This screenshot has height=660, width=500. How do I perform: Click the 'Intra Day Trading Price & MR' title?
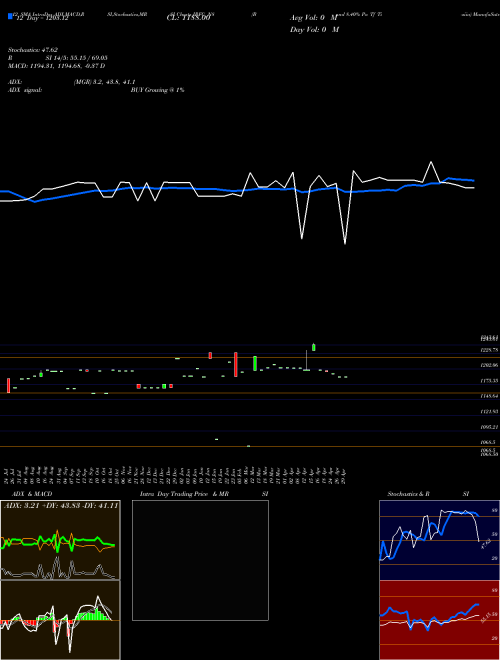click(184, 494)
